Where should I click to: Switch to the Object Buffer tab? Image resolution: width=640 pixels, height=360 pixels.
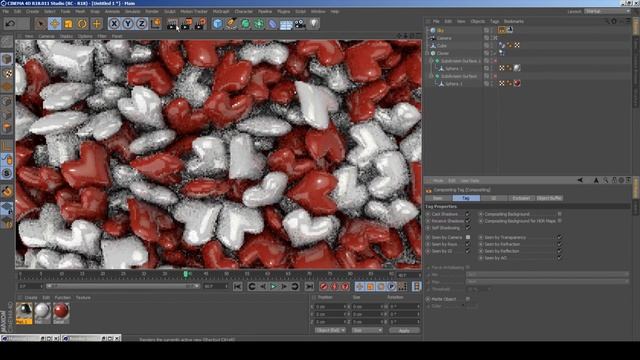coord(549,198)
